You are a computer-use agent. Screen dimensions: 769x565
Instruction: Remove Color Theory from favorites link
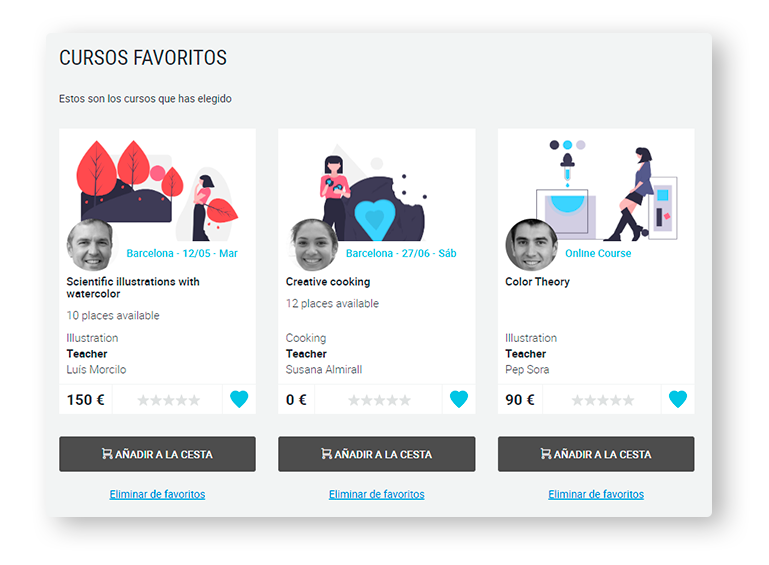(596, 494)
